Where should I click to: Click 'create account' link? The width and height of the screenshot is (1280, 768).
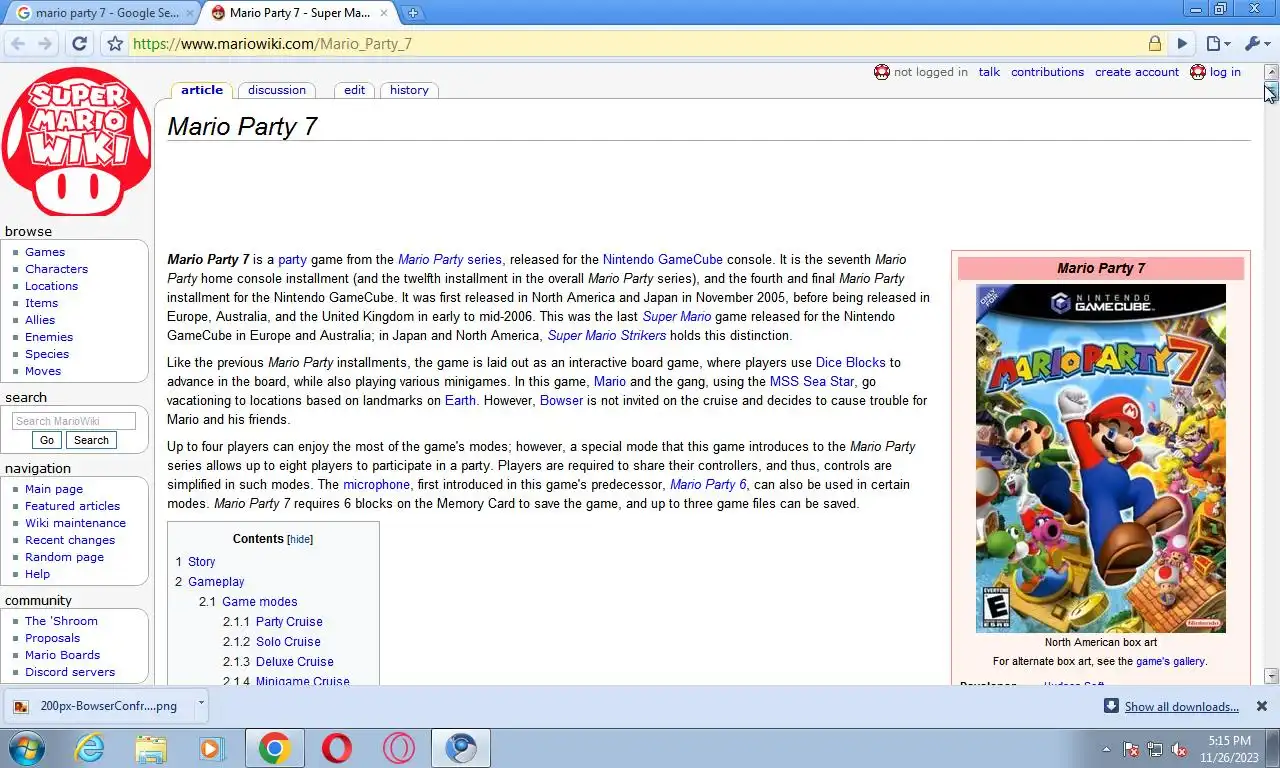click(1137, 72)
